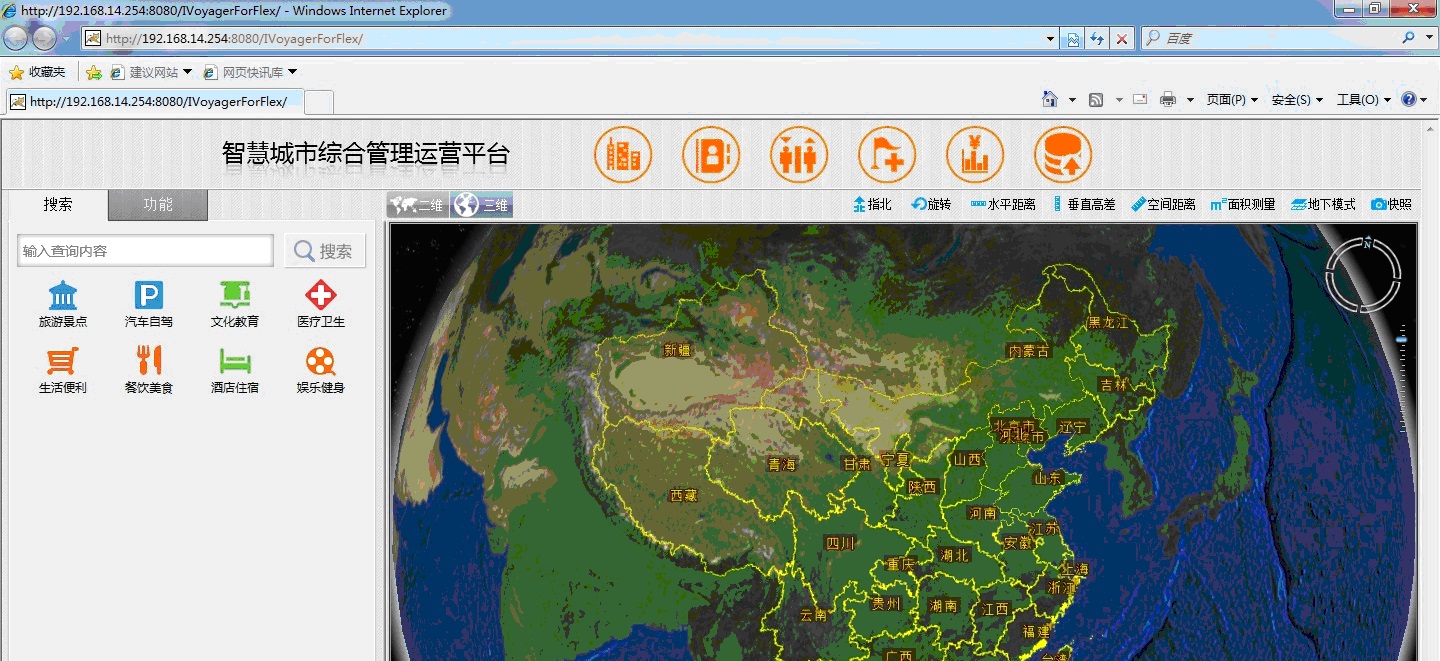Click the orange people population icon
Screen dimensions: 1440x661
pyautogui.click(x=799, y=155)
